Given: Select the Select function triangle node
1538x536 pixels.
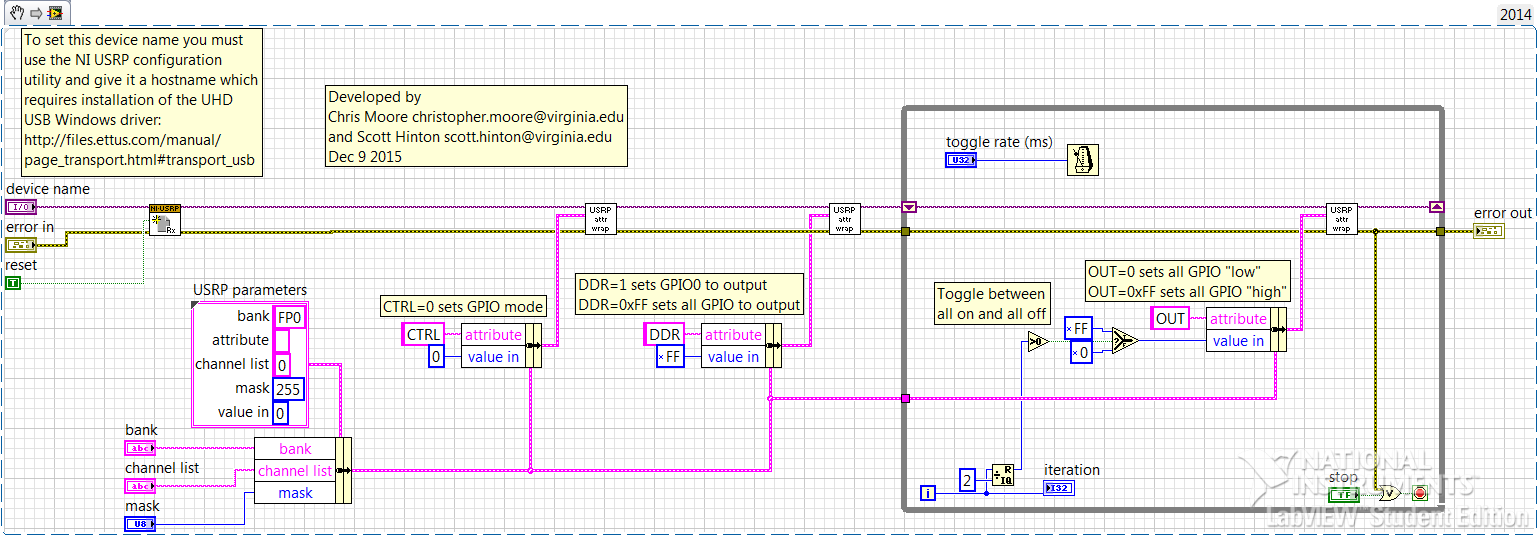Looking at the screenshot, I should tap(1125, 341).
